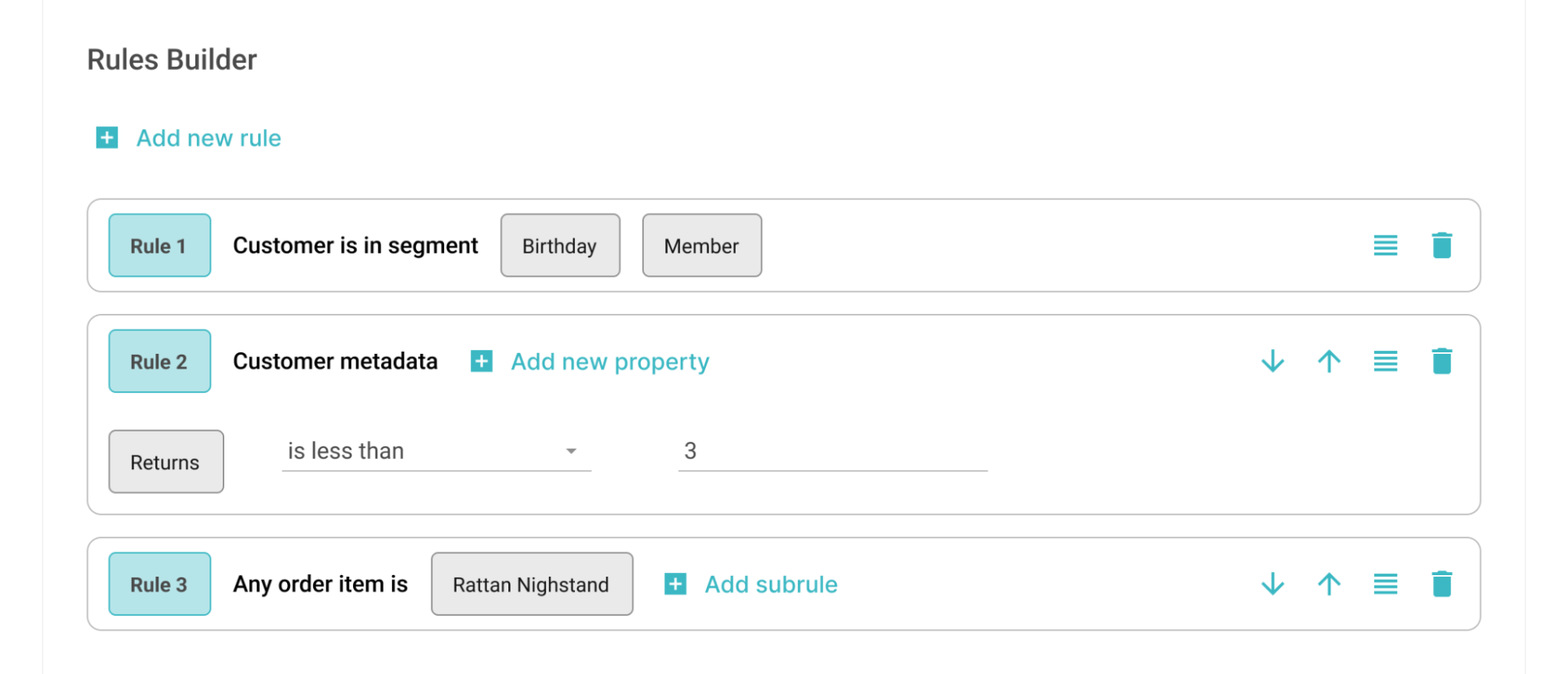Delete Rule 2 with trash icon
Screen dimensions: 1568x674
coord(1442,362)
